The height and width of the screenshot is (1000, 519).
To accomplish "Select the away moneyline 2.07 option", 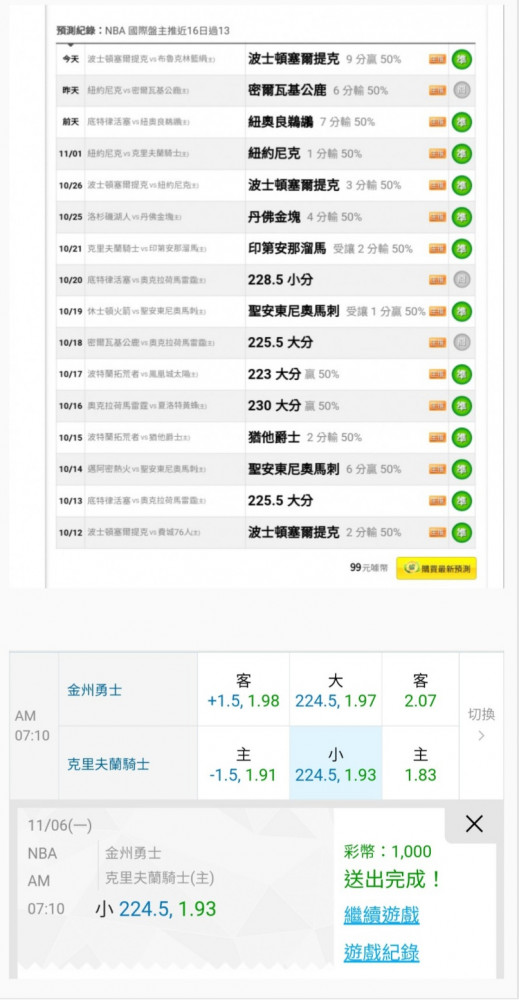I will click(420, 689).
